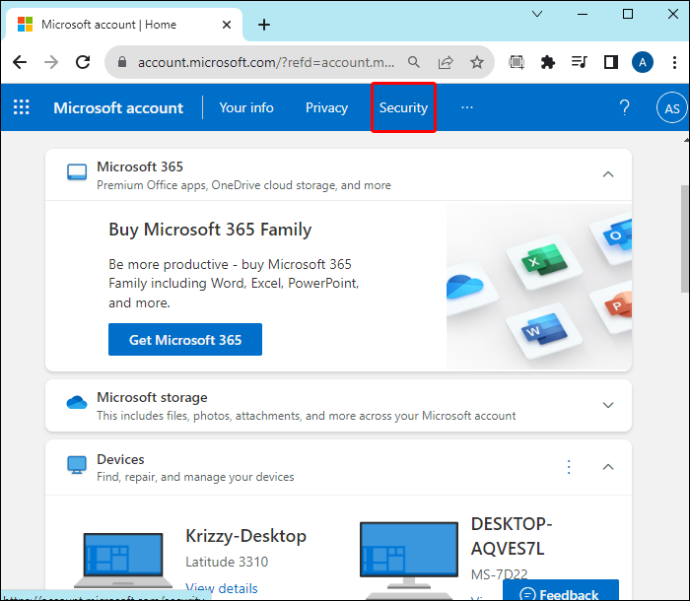Screen dimensions: 690x601
Task: Open Chrome profile avatar A
Action: 642,62
